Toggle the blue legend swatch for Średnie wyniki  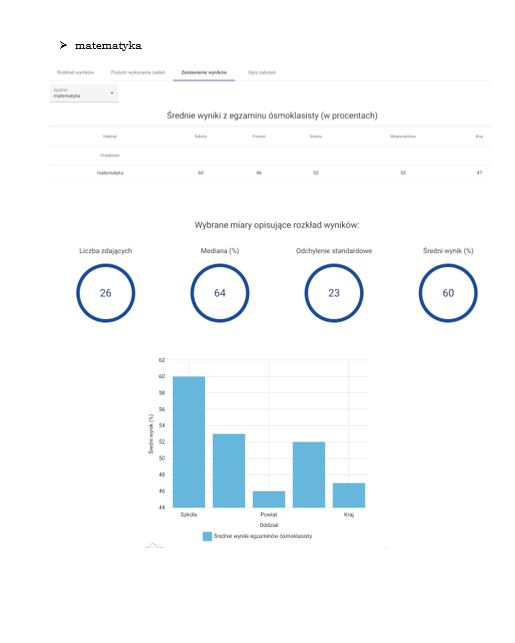(x=207, y=536)
